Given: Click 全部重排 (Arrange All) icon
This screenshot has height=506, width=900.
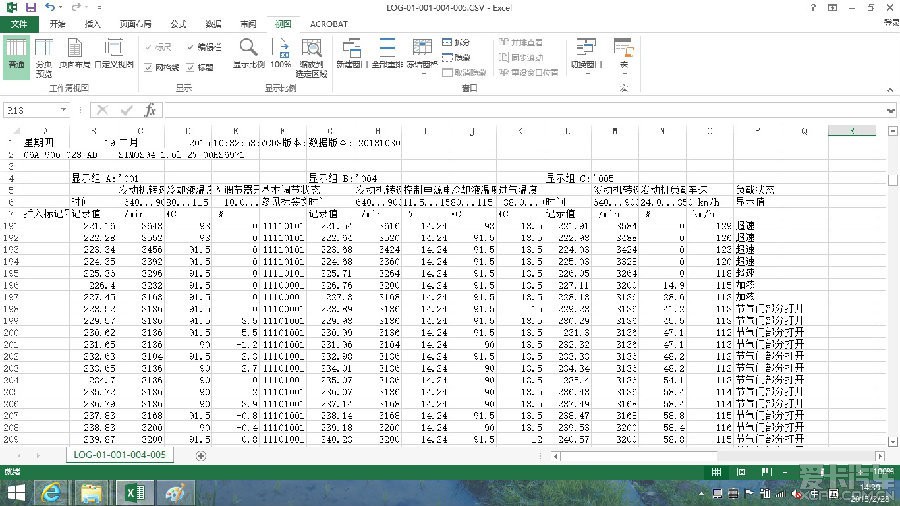Looking at the screenshot, I should [x=387, y=53].
